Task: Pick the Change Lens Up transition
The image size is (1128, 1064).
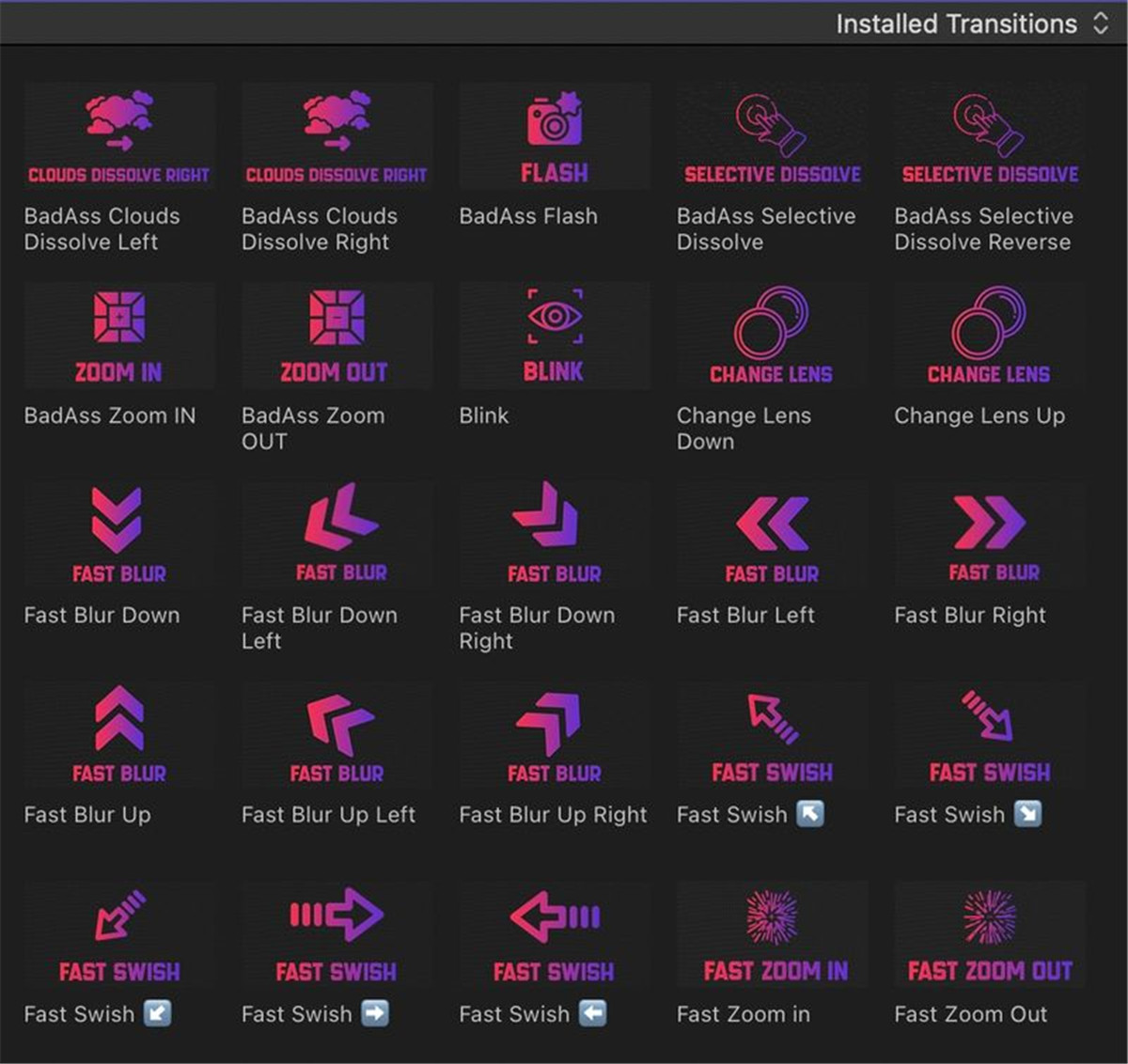Action: (989, 336)
